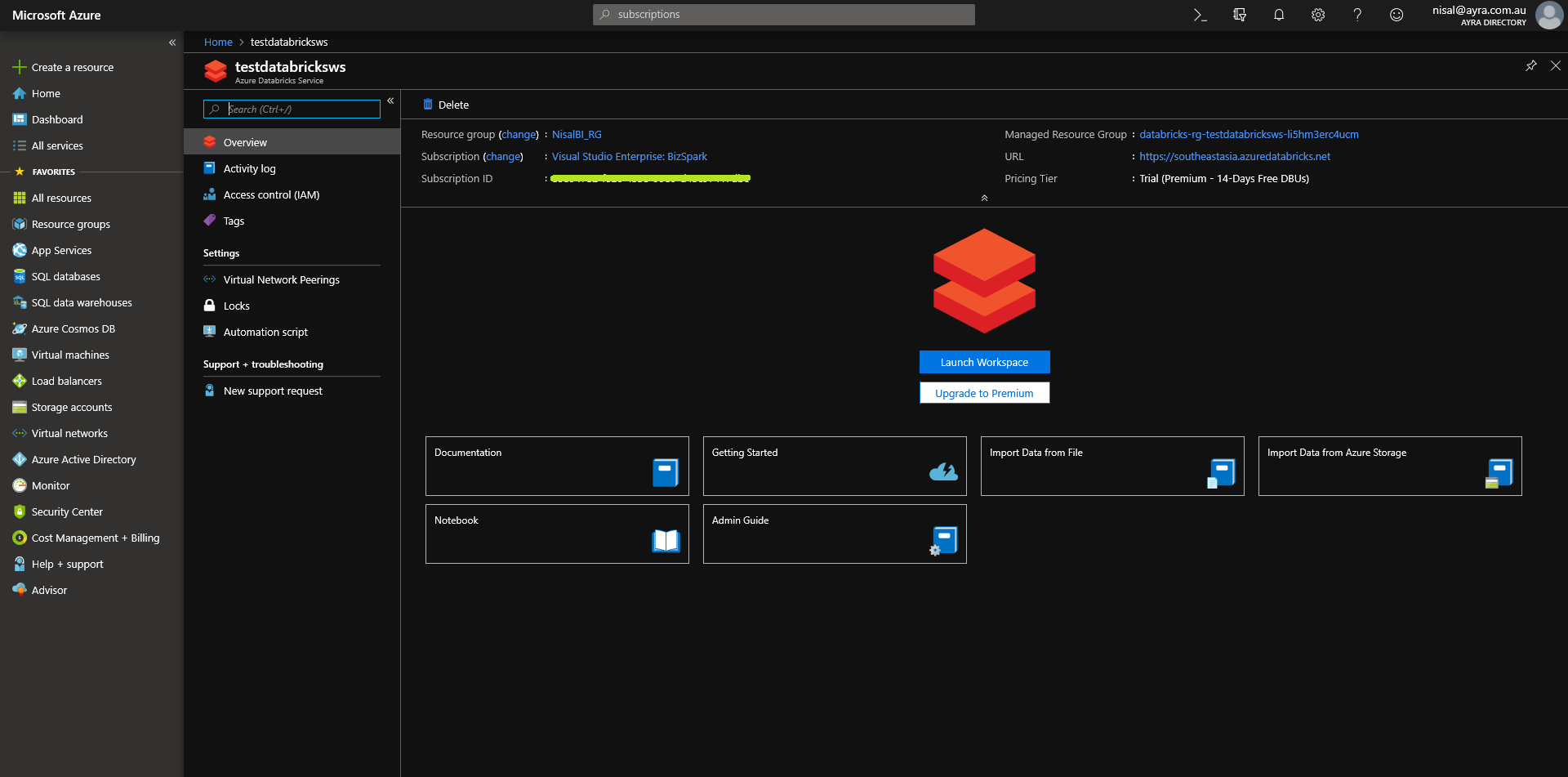This screenshot has height=777, width=1568.
Task: Open the managed resource group link
Action: pos(1249,135)
